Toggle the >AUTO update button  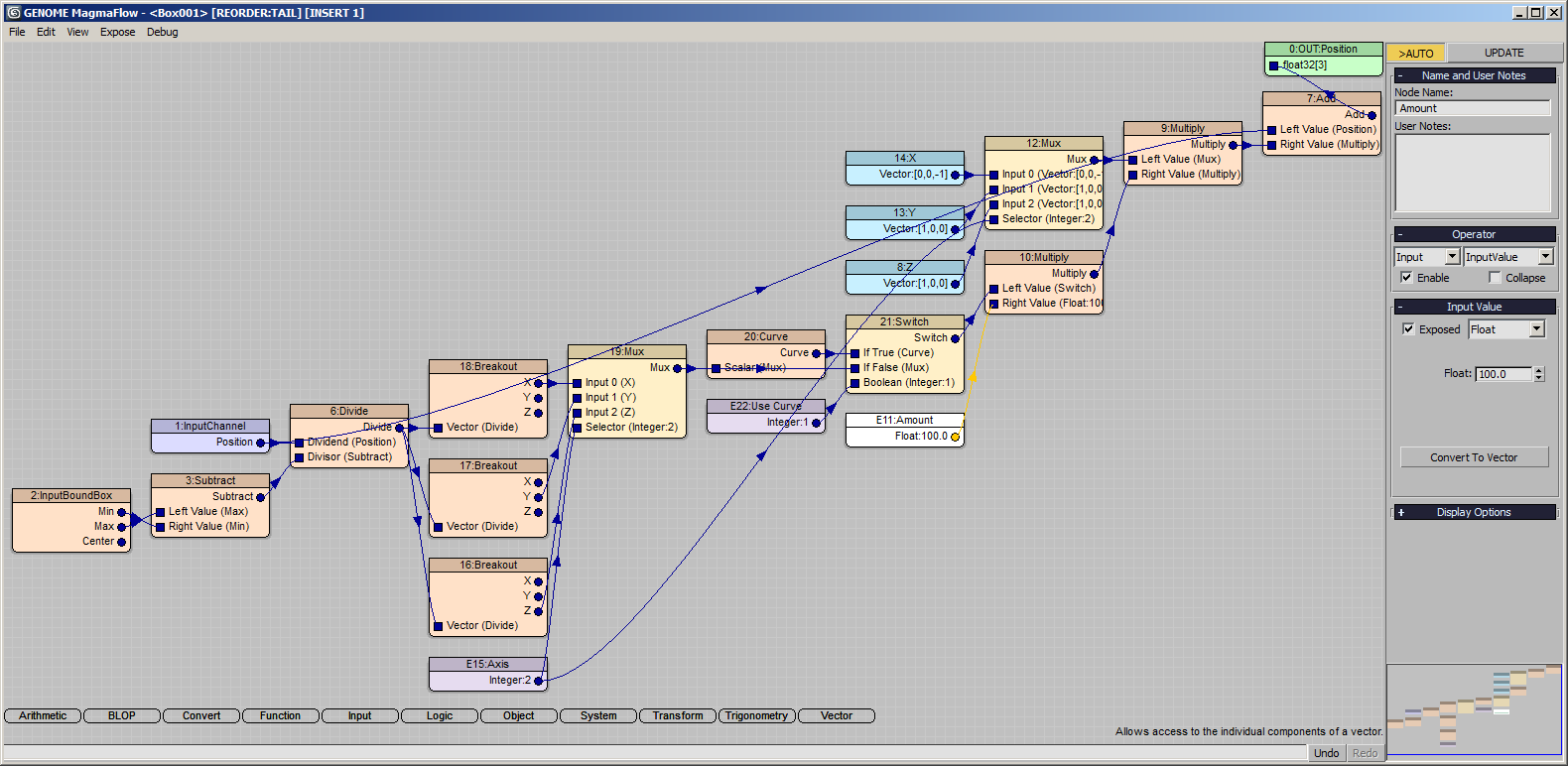click(1416, 54)
